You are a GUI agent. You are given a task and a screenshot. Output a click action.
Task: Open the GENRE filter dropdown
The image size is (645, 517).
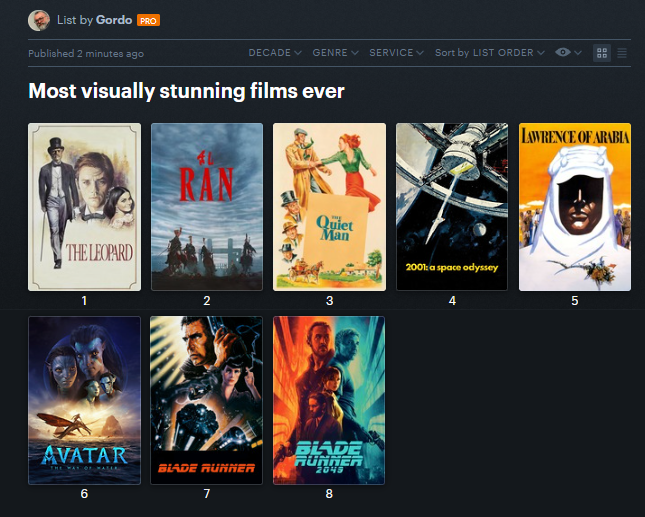click(335, 53)
